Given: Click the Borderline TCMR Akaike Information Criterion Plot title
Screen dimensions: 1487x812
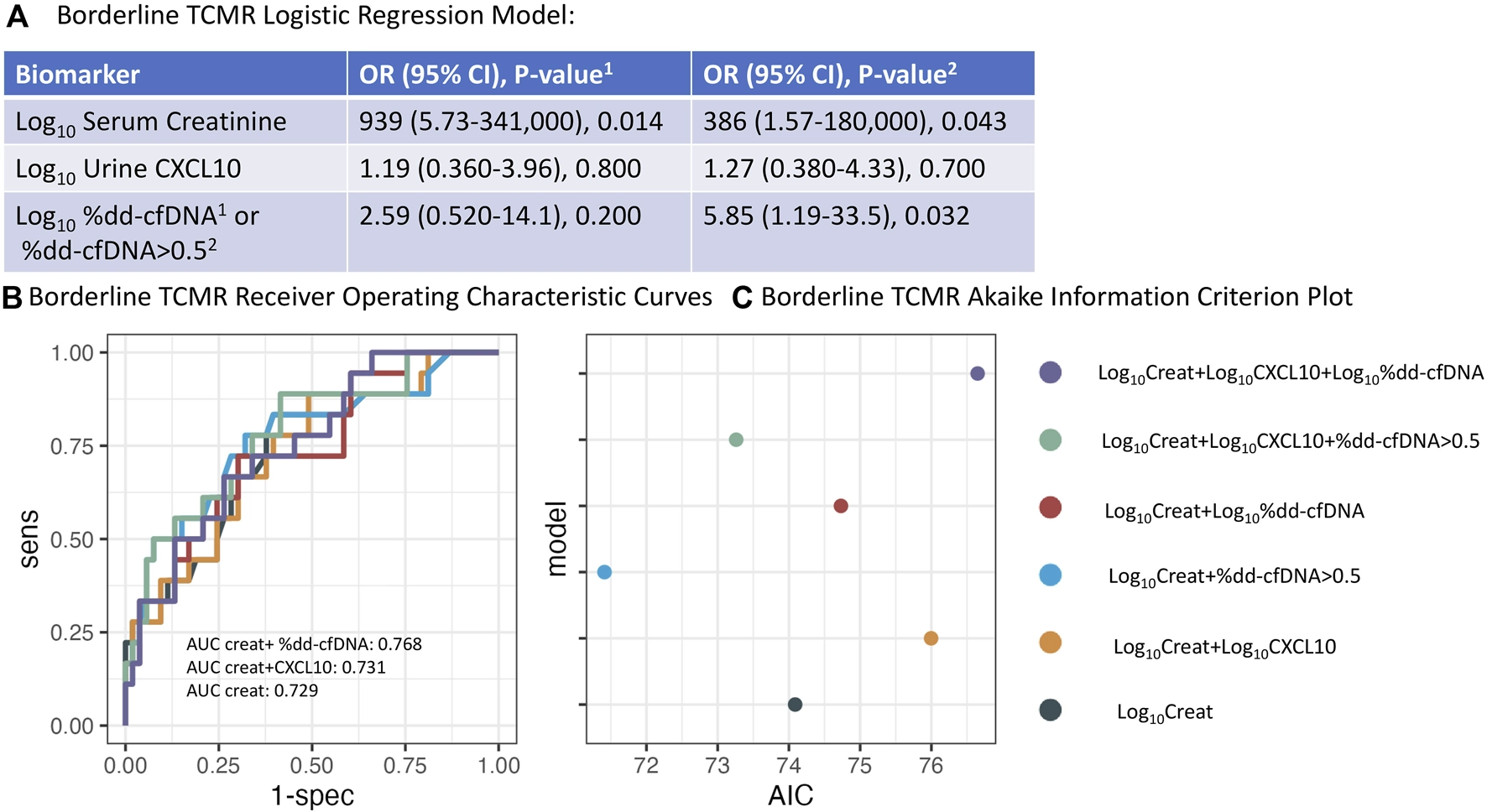Looking at the screenshot, I should coord(1056,297).
